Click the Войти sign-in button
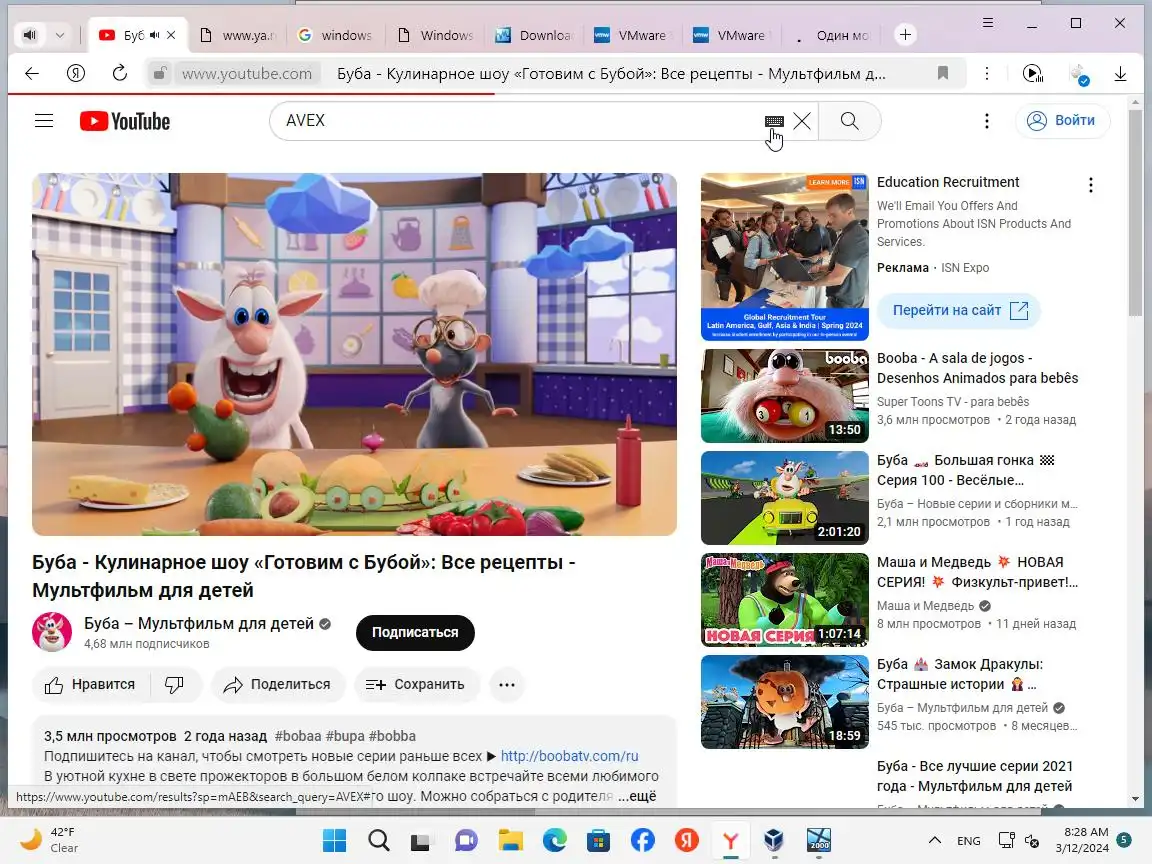This screenshot has height=864, width=1152. [1062, 120]
